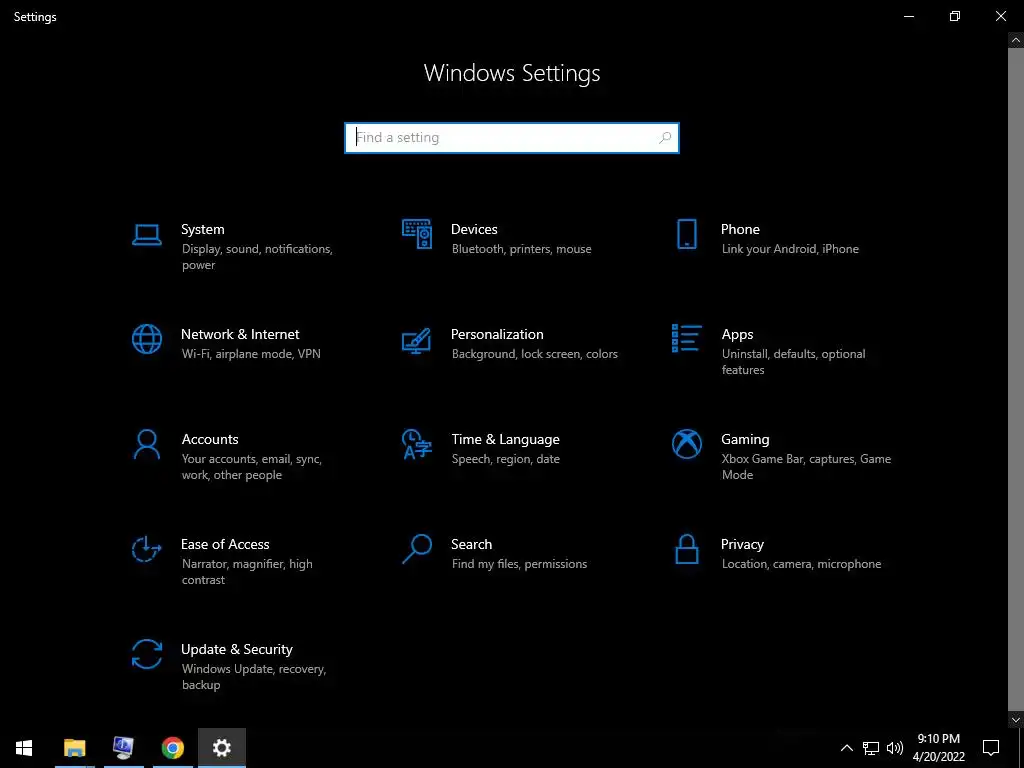Close the Settings window
The image size is (1024, 768).
click(1001, 16)
